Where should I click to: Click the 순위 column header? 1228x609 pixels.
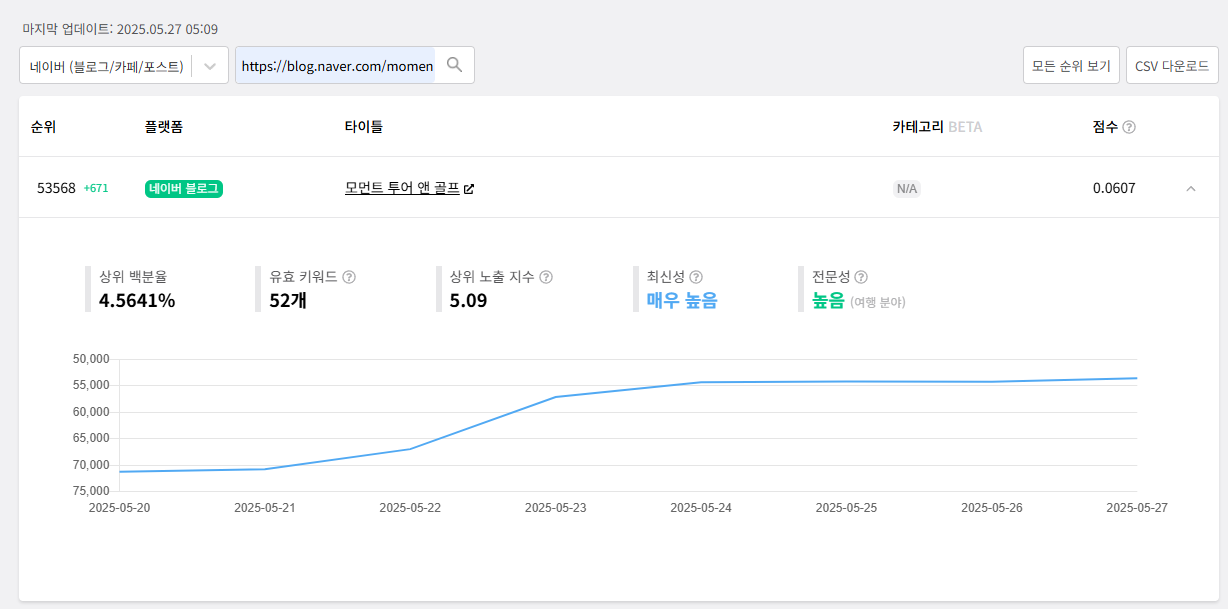point(43,127)
